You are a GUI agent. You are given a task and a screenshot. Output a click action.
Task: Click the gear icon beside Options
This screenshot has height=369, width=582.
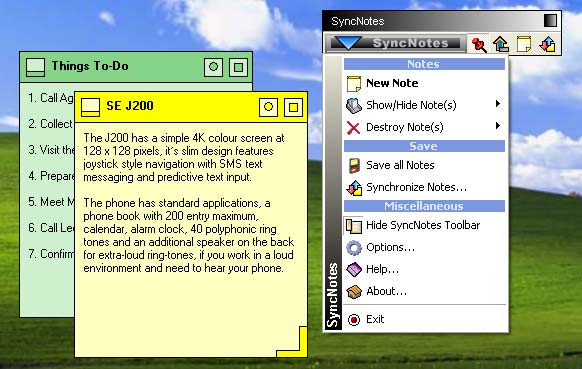click(x=354, y=248)
